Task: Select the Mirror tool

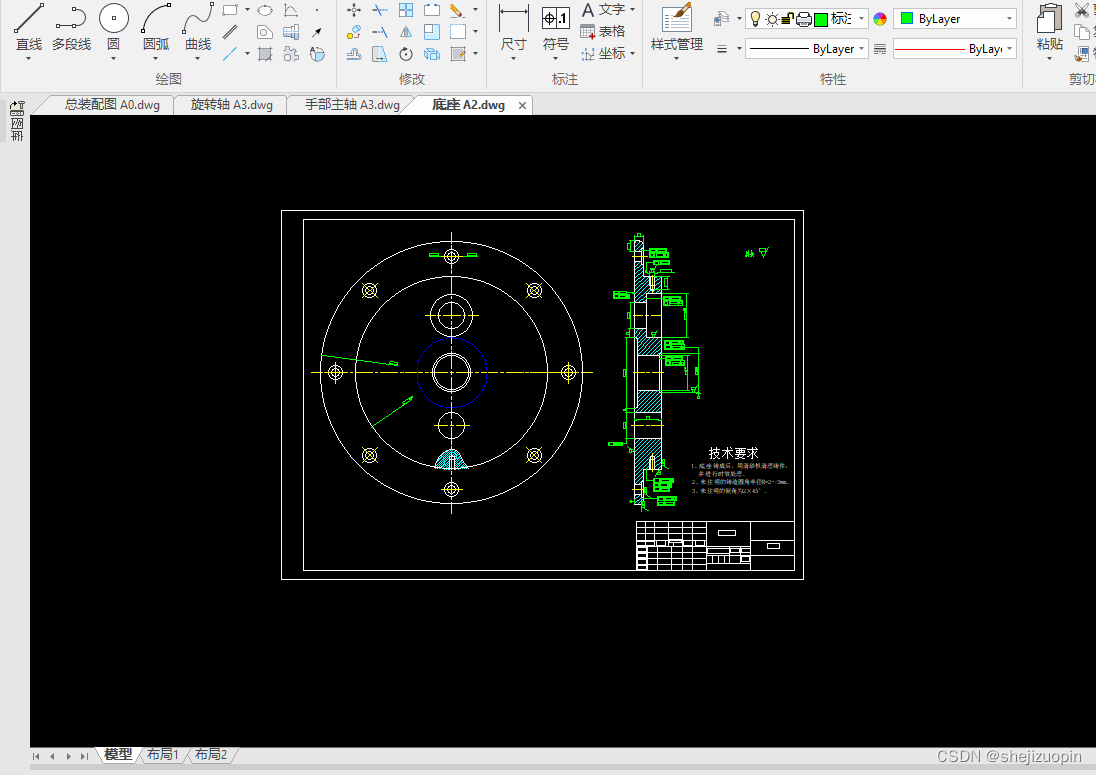Action: pos(406,32)
